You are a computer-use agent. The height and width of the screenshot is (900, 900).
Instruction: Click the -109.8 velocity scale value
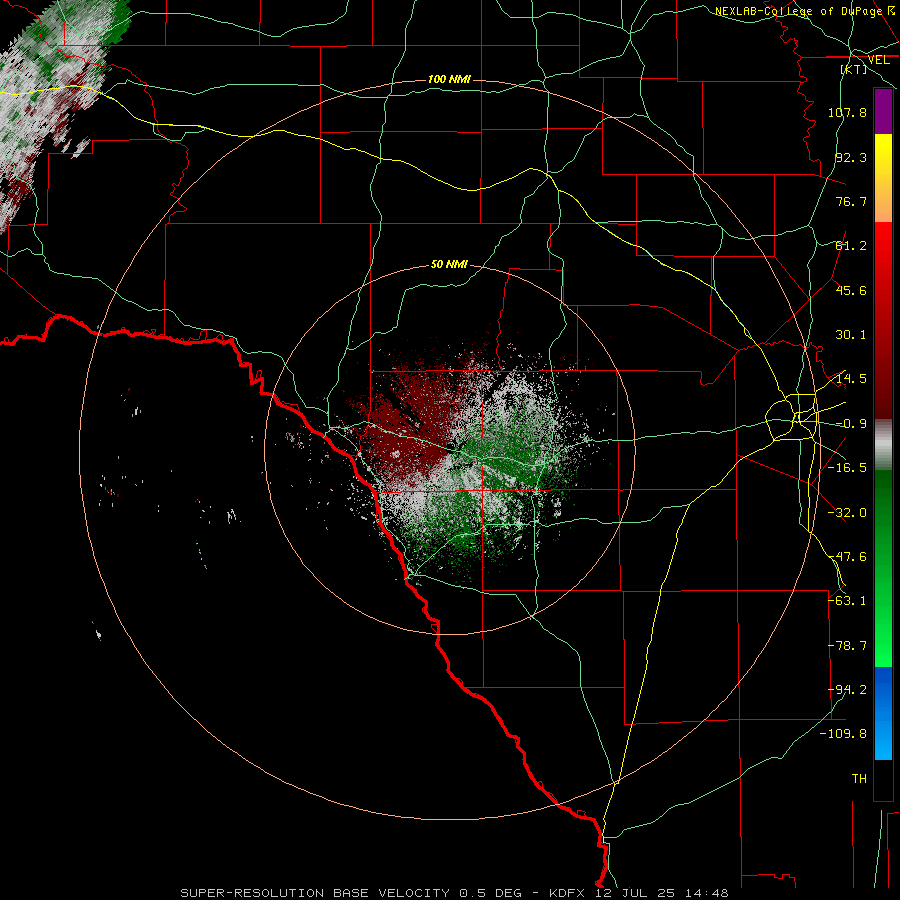point(843,734)
